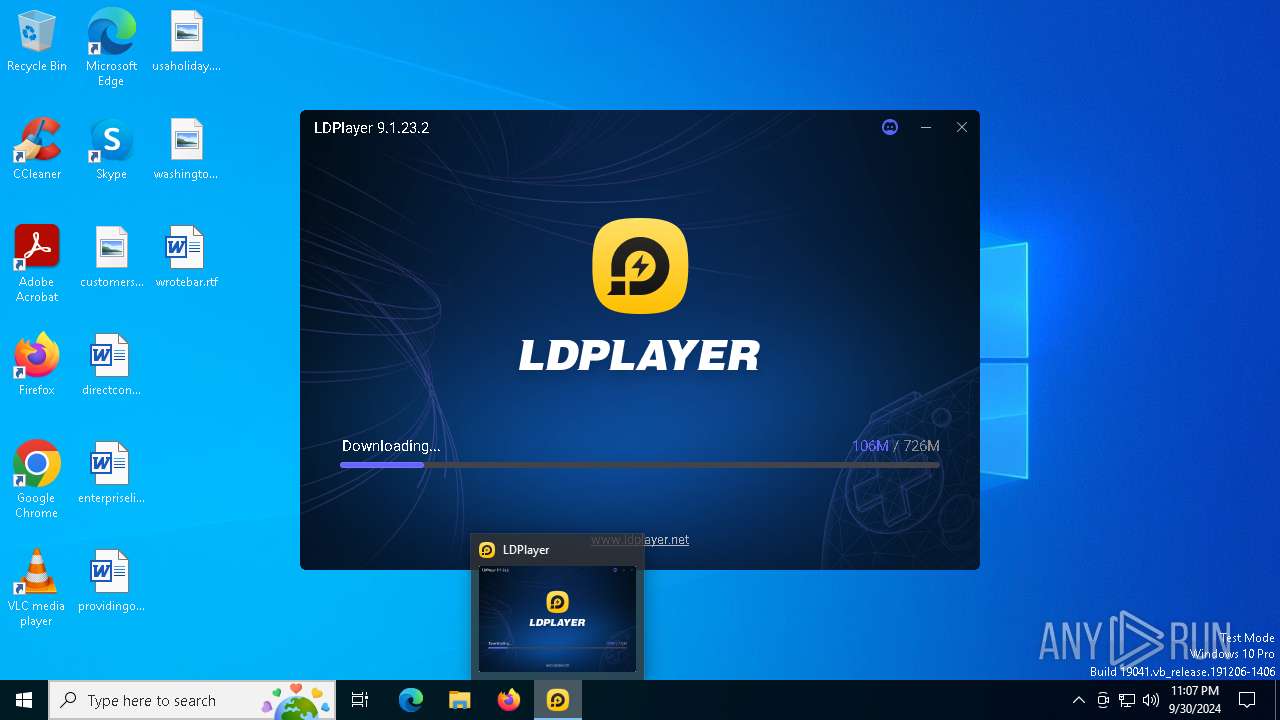Select the Skype desktop shortcut
The image size is (1280, 720).
[x=111, y=150]
